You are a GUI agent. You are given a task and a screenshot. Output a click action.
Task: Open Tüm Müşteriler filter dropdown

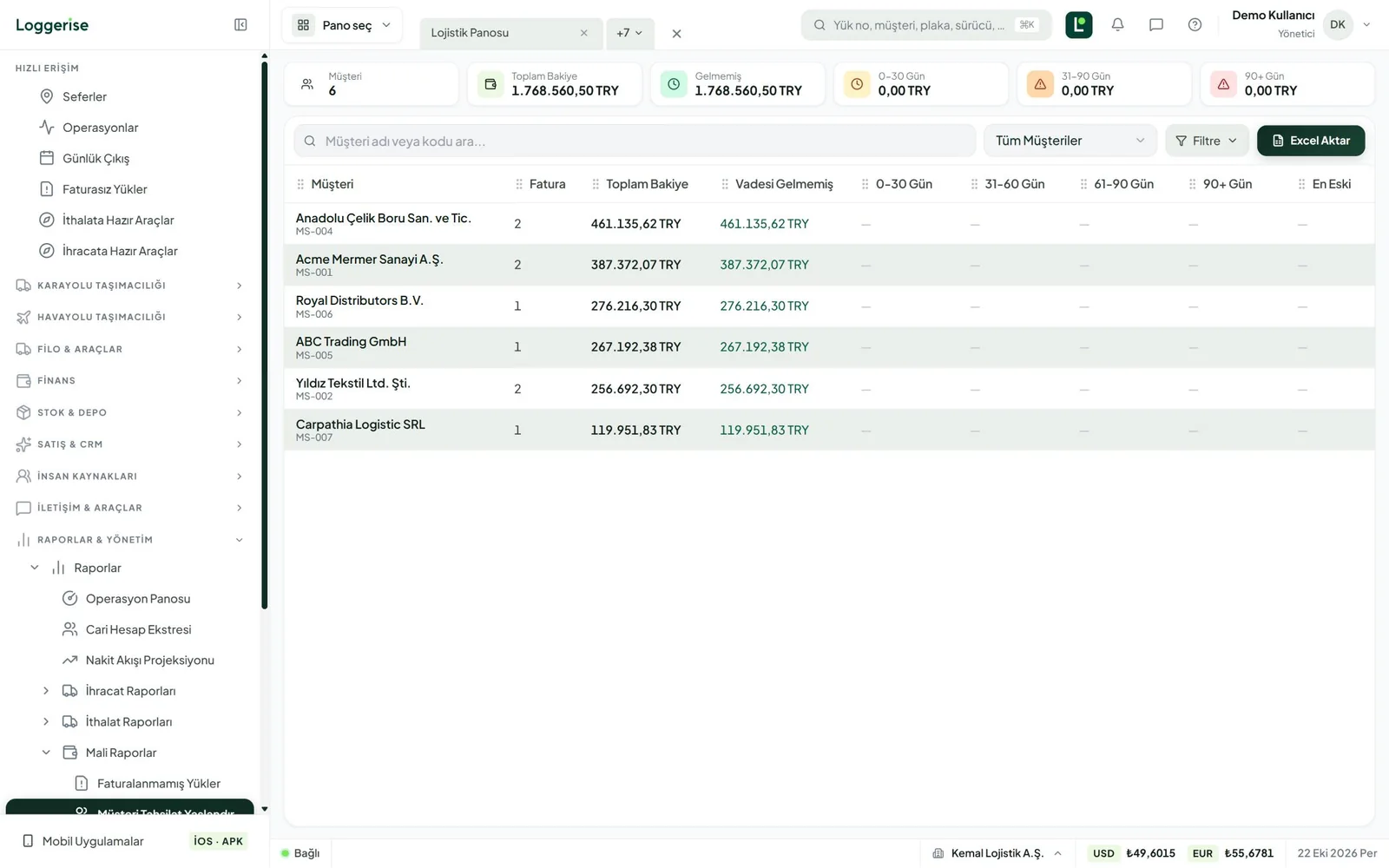point(1070,141)
